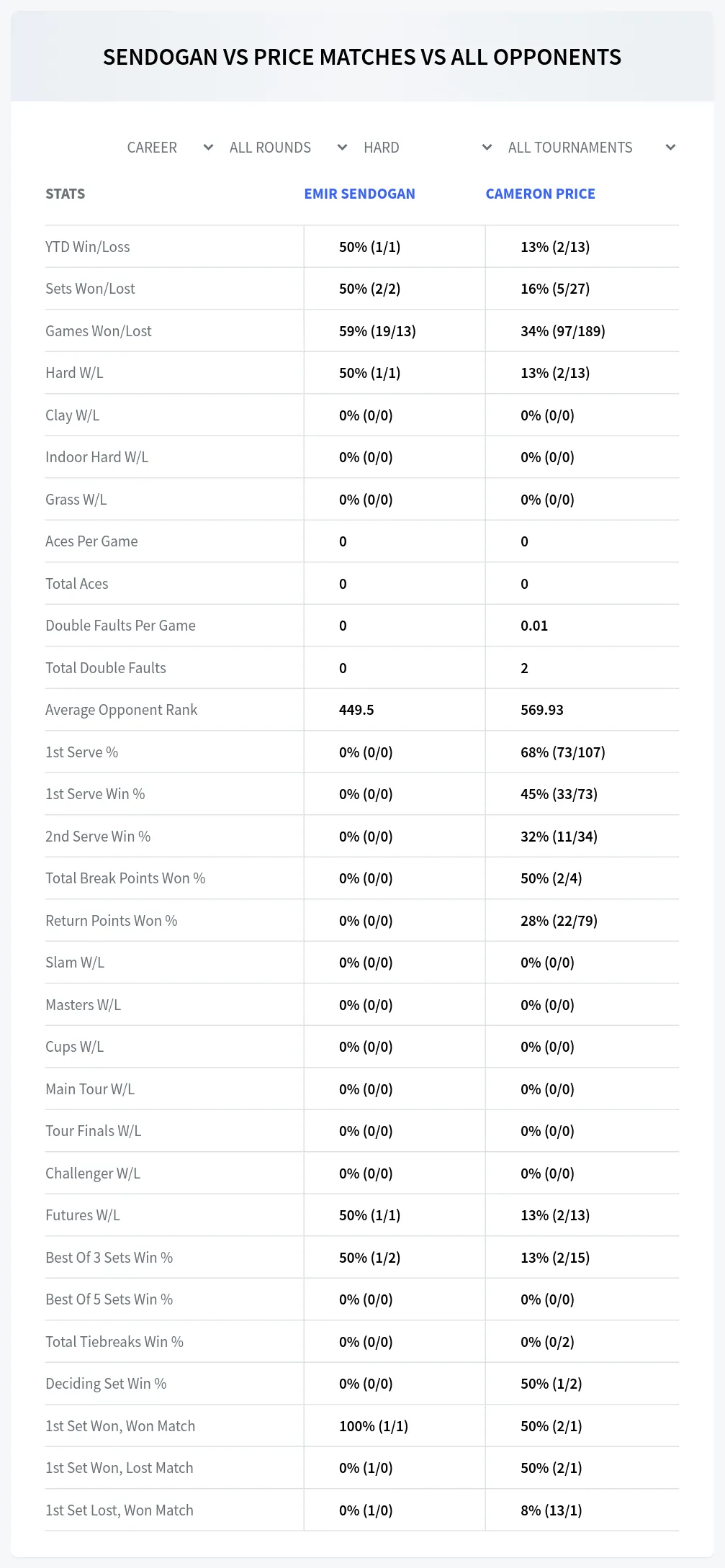This screenshot has height=1568, width=725.
Task: Expand the ALL TOURNAMENTS dropdown
Action: tap(591, 148)
